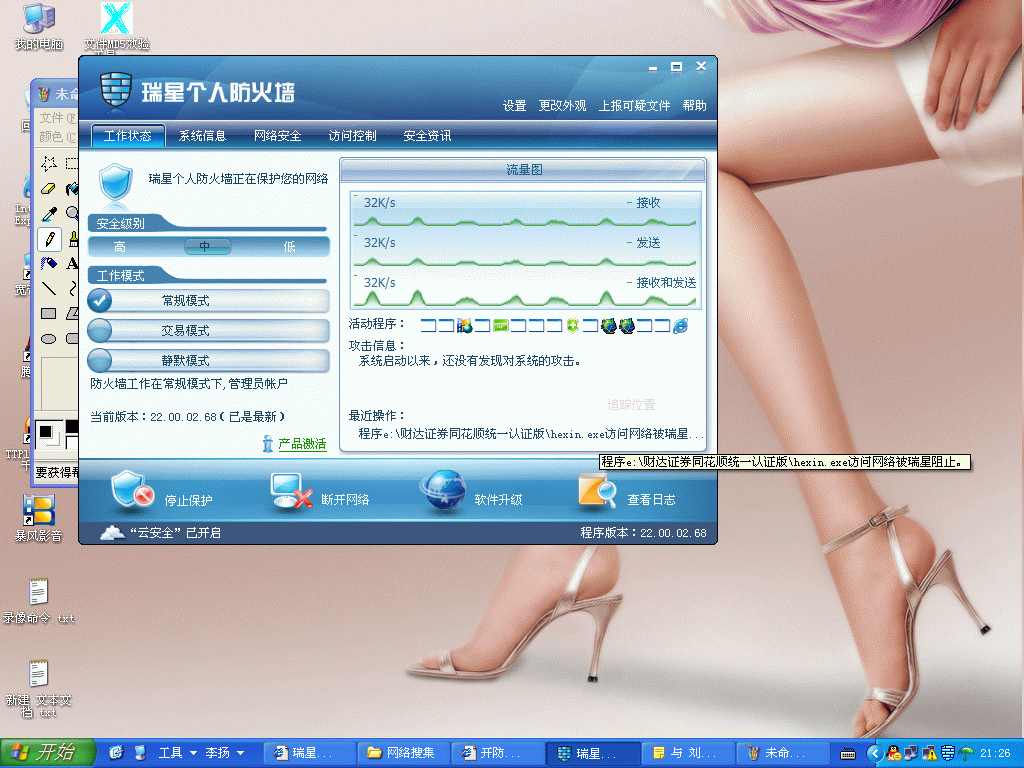Set security level to 低
The width and height of the screenshot is (1024, 768).
[290, 247]
